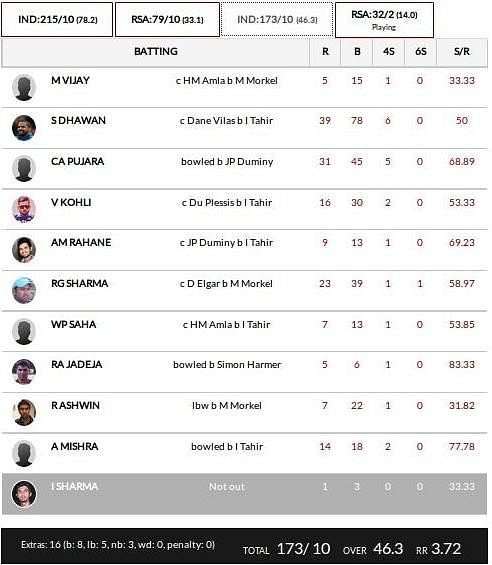The height and width of the screenshot is (565, 492).
Task: Click I Sharma's profile photo
Action: click(24, 494)
